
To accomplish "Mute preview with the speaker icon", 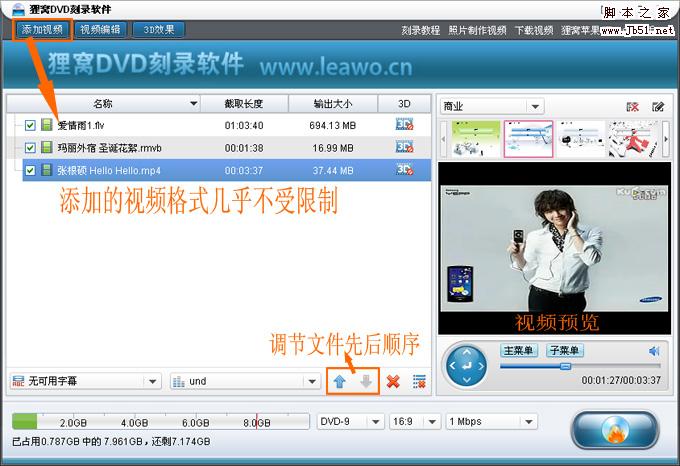I will tap(654, 351).
